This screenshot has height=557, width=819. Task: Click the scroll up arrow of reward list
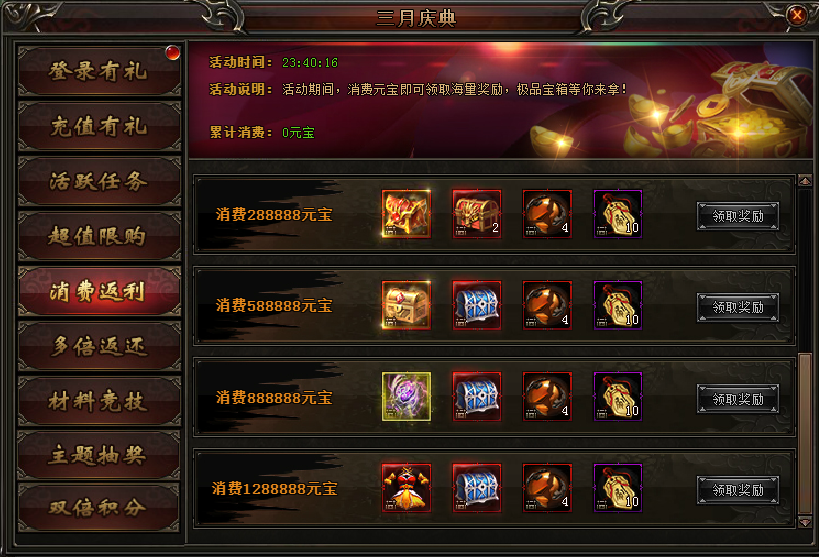(805, 181)
